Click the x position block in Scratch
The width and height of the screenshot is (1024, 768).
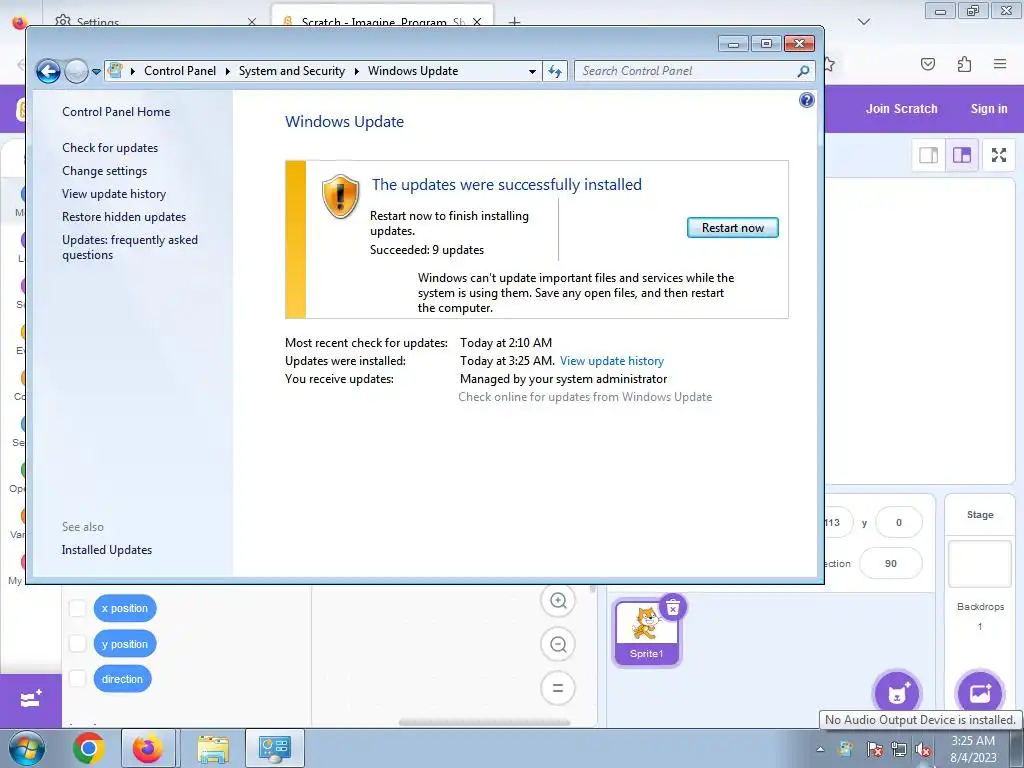pyautogui.click(x=125, y=608)
